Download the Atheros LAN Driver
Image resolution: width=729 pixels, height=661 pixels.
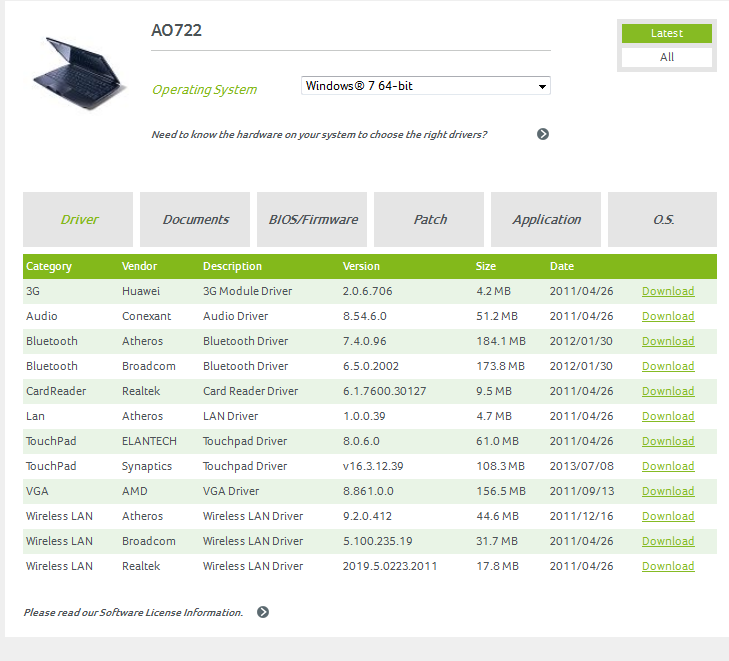(668, 416)
